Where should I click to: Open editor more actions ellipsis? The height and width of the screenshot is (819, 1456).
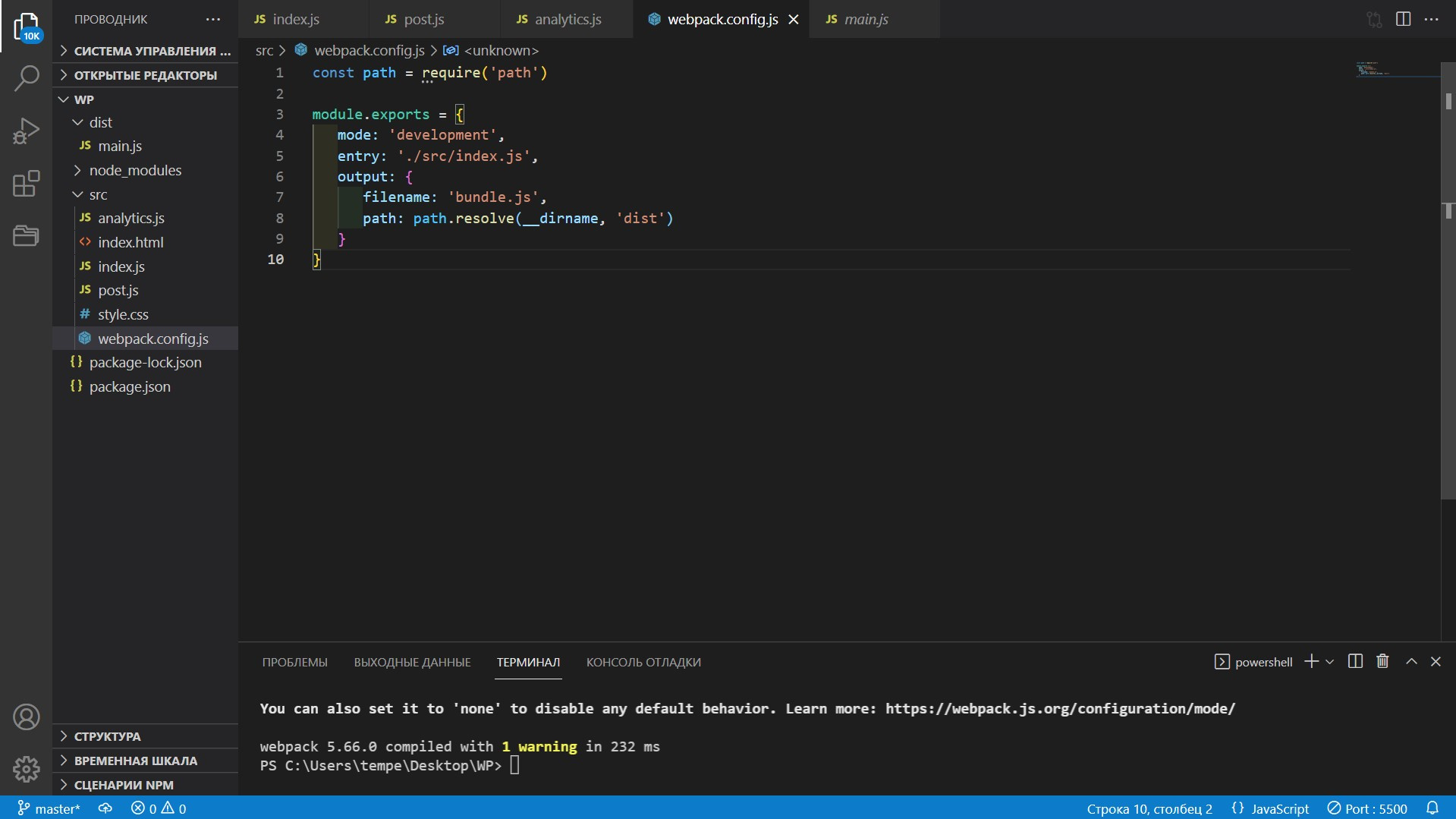[1432, 19]
